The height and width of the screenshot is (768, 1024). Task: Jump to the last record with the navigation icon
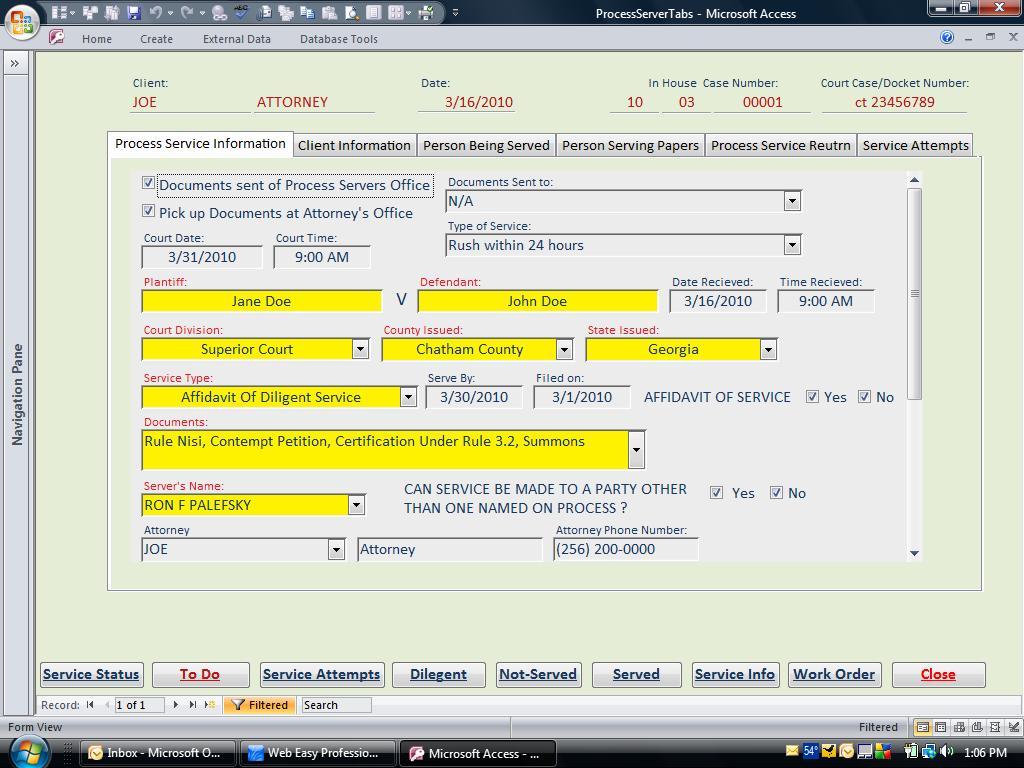[192, 705]
